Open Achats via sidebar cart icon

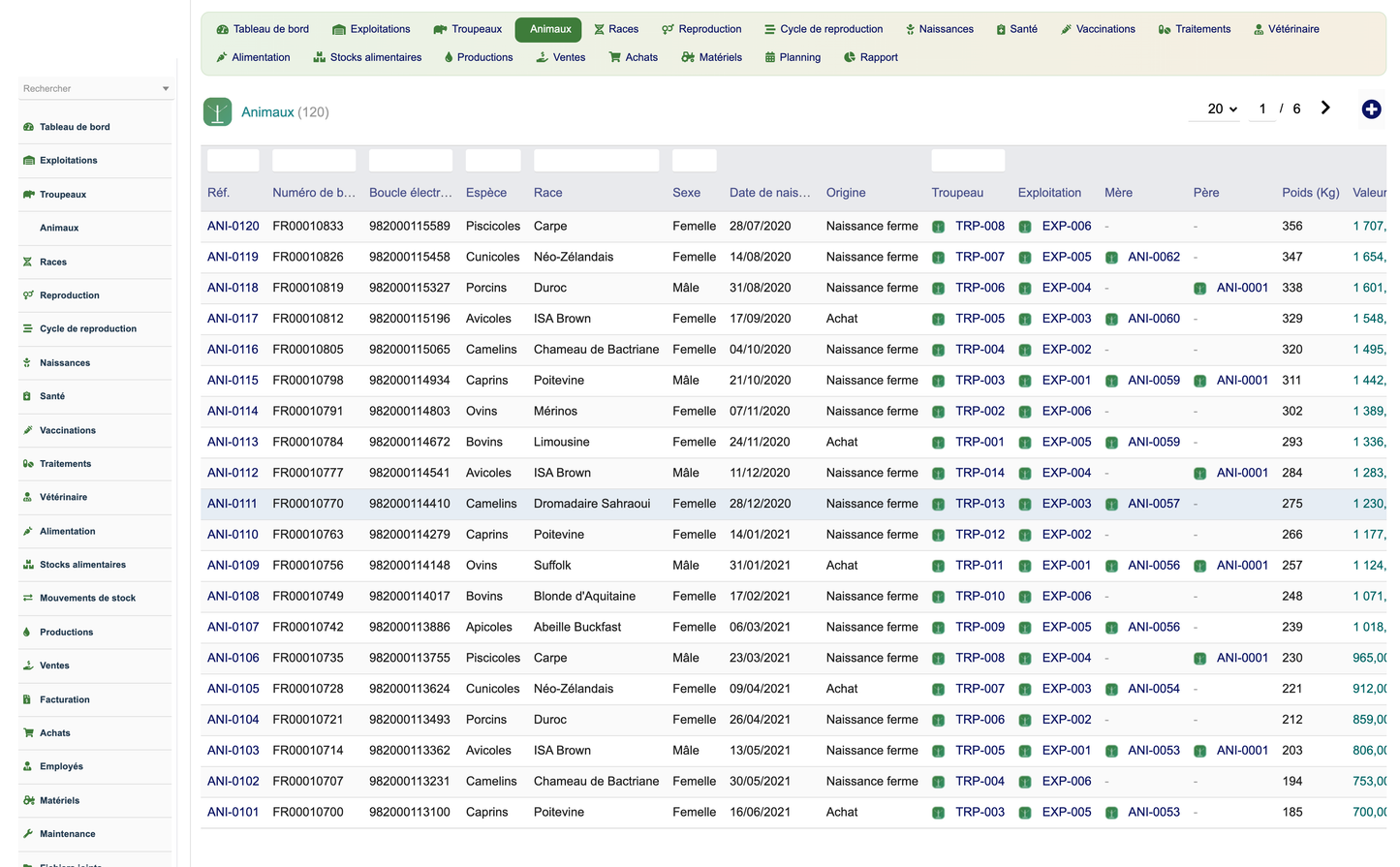tap(28, 733)
